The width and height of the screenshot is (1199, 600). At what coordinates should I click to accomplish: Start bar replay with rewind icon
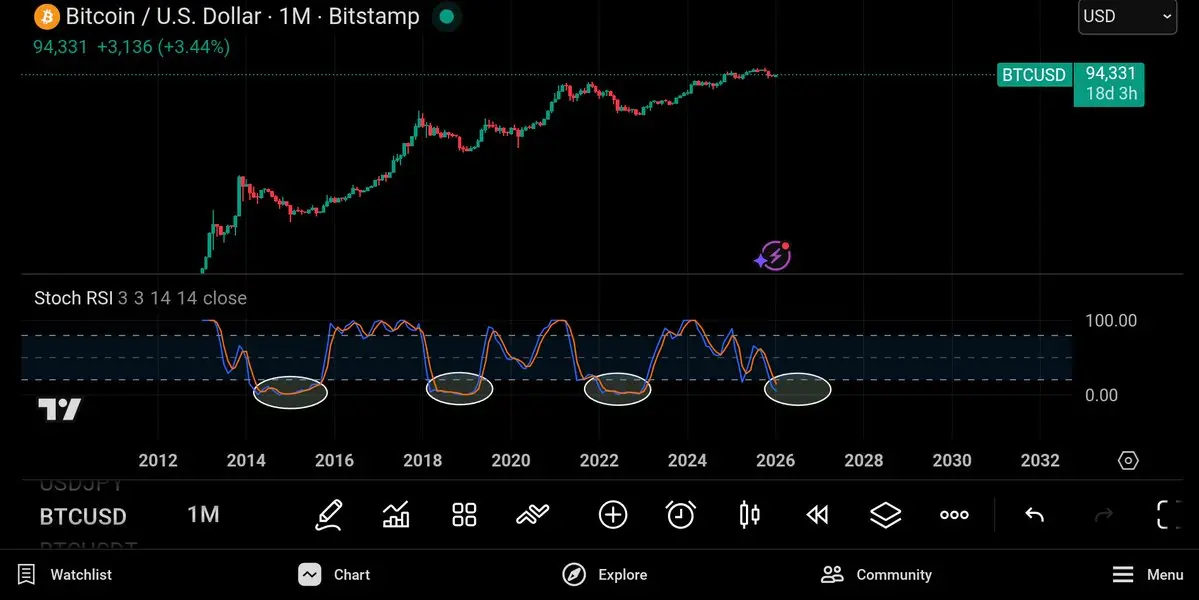click(817, 515)
